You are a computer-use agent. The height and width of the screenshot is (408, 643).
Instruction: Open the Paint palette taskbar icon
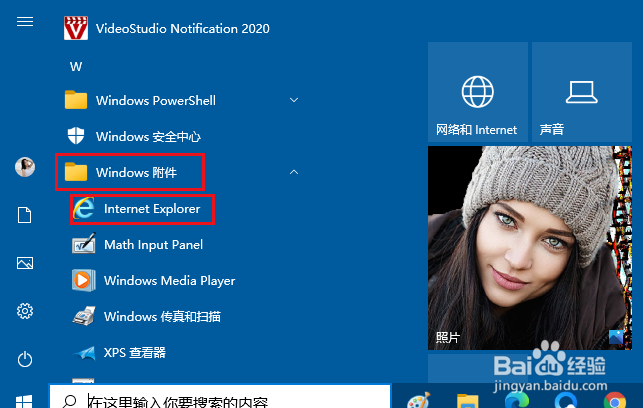(x=419, y=400)
